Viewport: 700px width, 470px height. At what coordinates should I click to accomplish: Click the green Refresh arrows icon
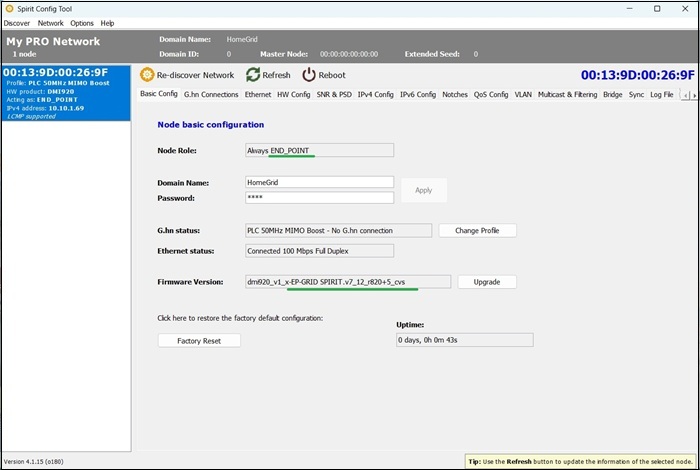(x=253, y=75)
